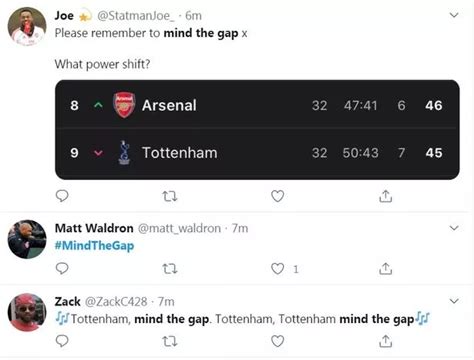Open the @StatmanJoe_ profile handle

[136, 16]
